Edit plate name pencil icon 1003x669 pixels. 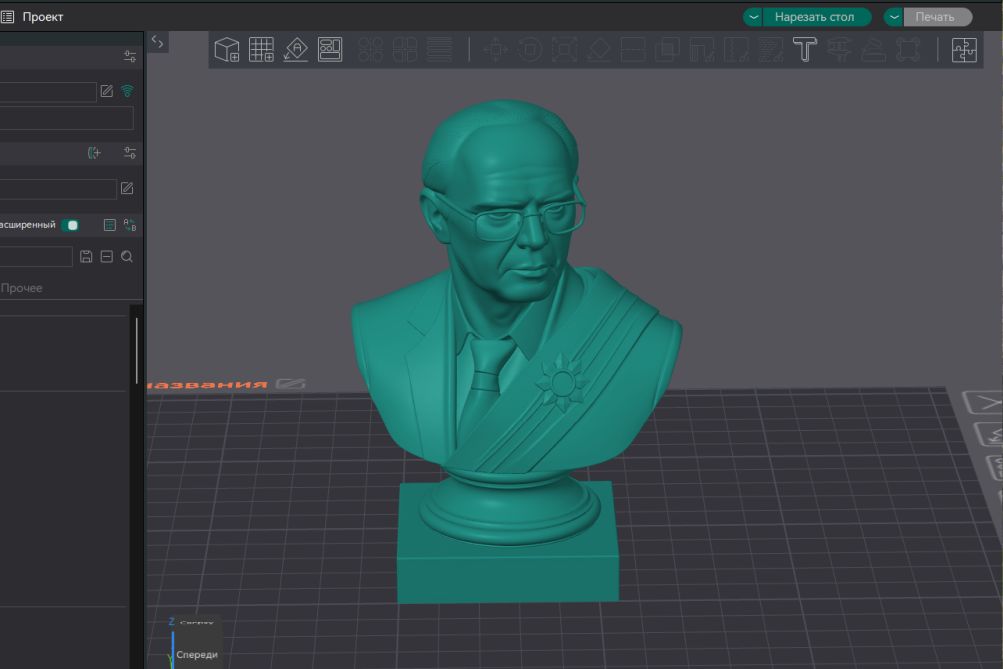tap(290, 383)
